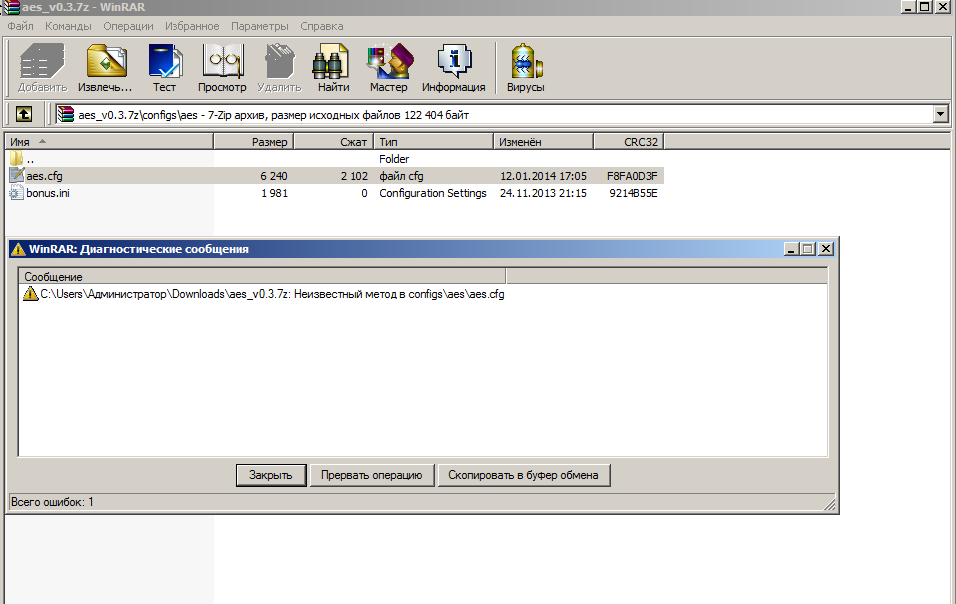The image size is (956, 604).
Task: Click the dialog resize grip corner
Action: [829, 503]
